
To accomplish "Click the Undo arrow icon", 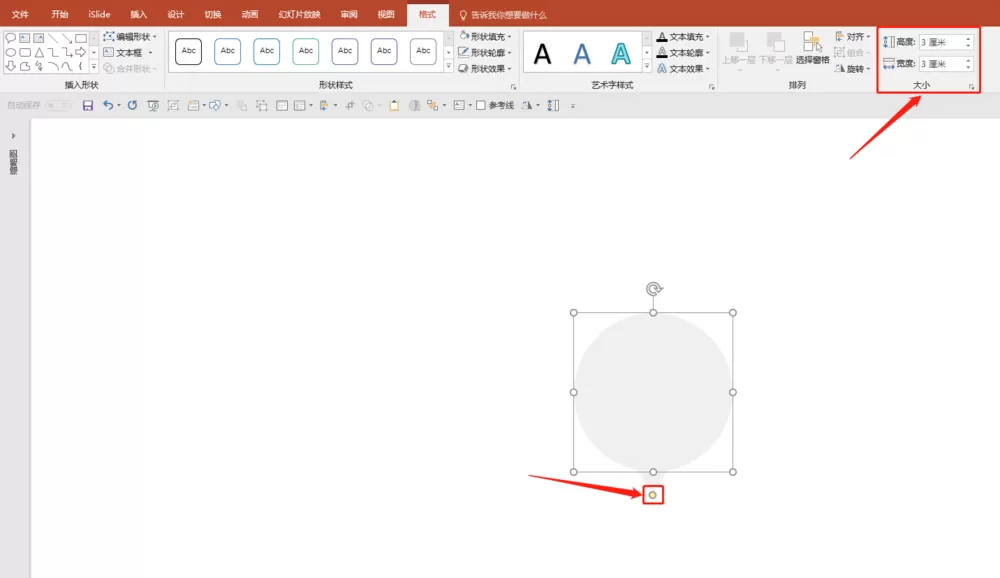I will pyautogui.click(x=108, y=105).
